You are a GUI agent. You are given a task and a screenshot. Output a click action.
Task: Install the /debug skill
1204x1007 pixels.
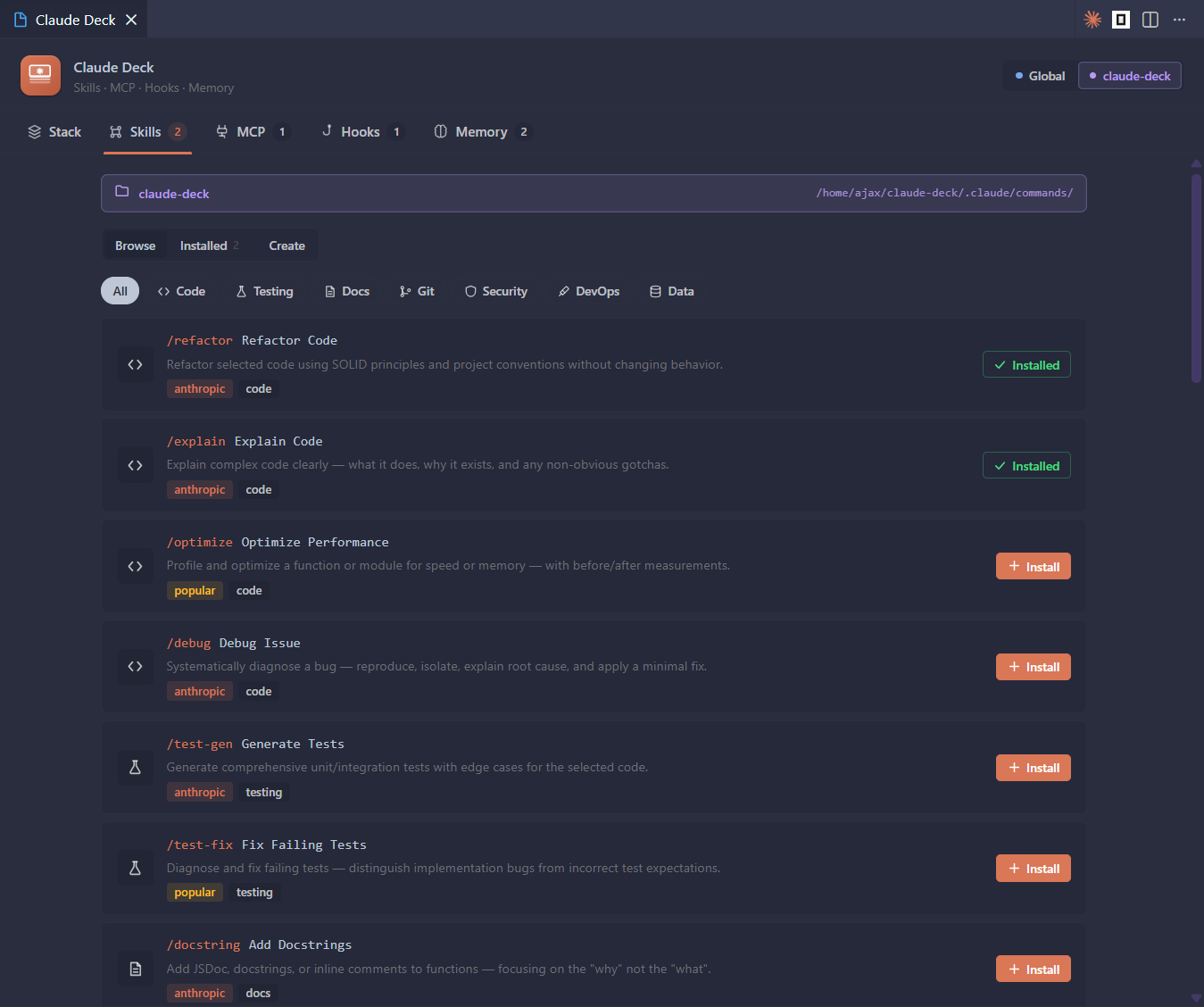1034,667
